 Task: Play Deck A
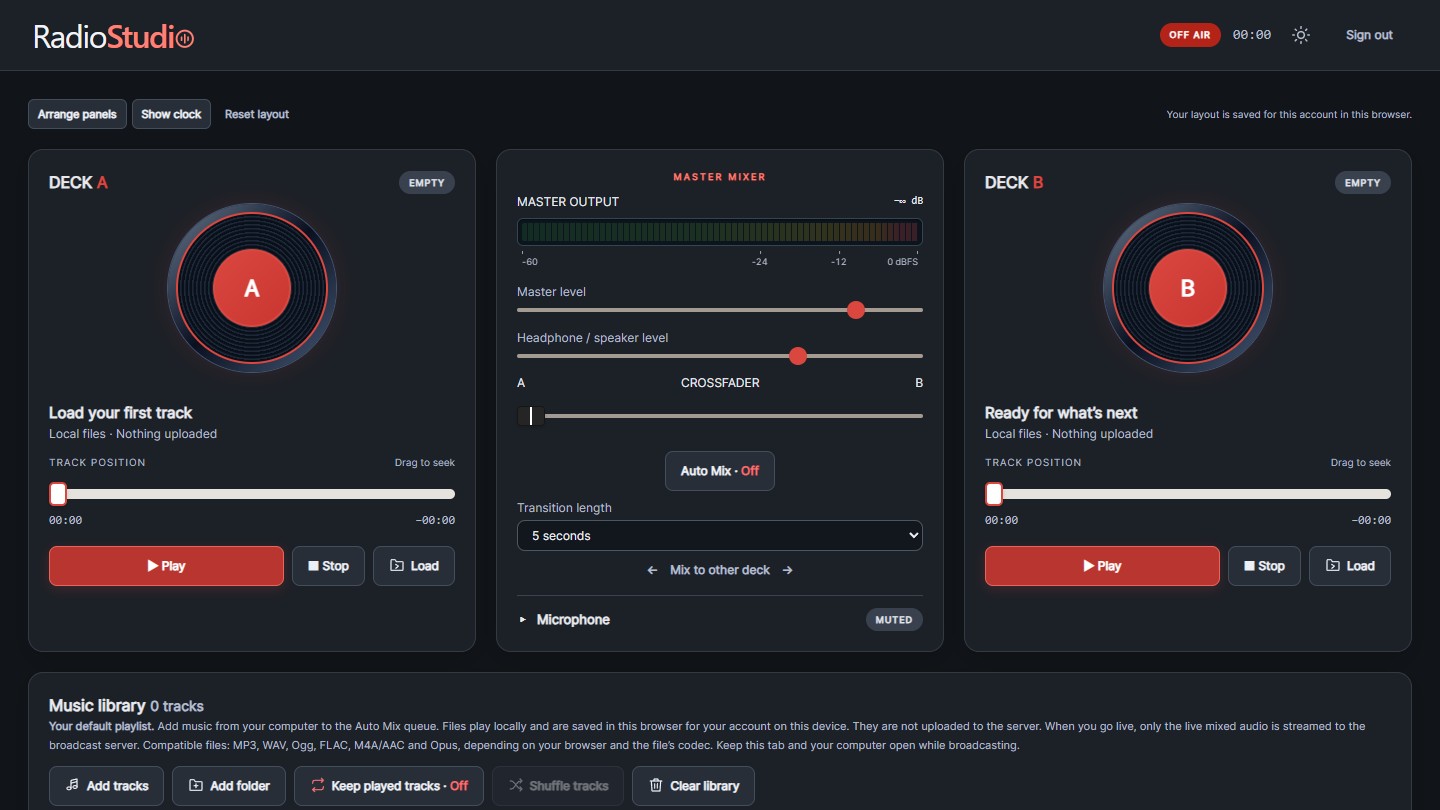tap(166, 566)
